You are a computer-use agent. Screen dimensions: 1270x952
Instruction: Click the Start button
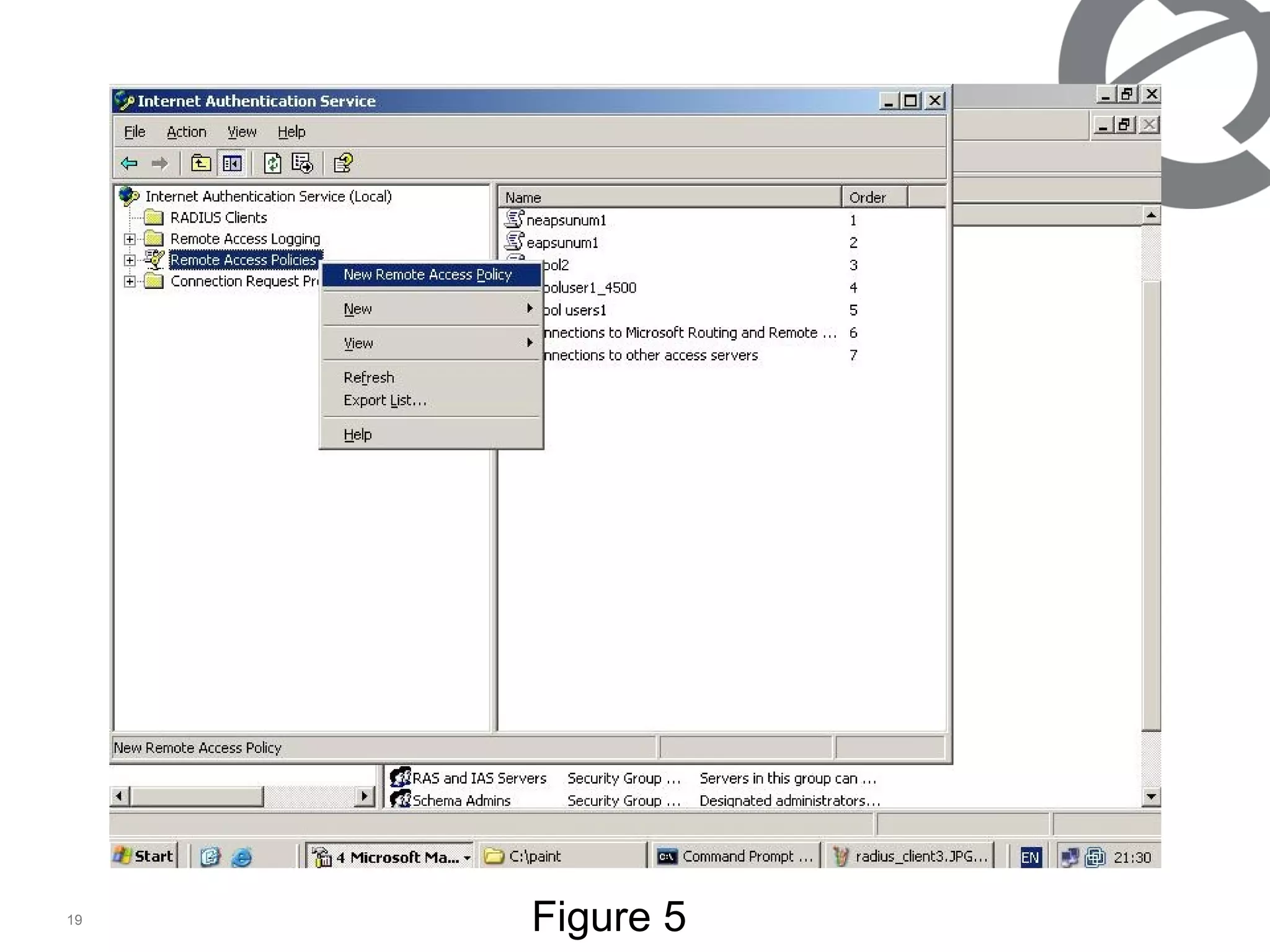click(144, 856)
